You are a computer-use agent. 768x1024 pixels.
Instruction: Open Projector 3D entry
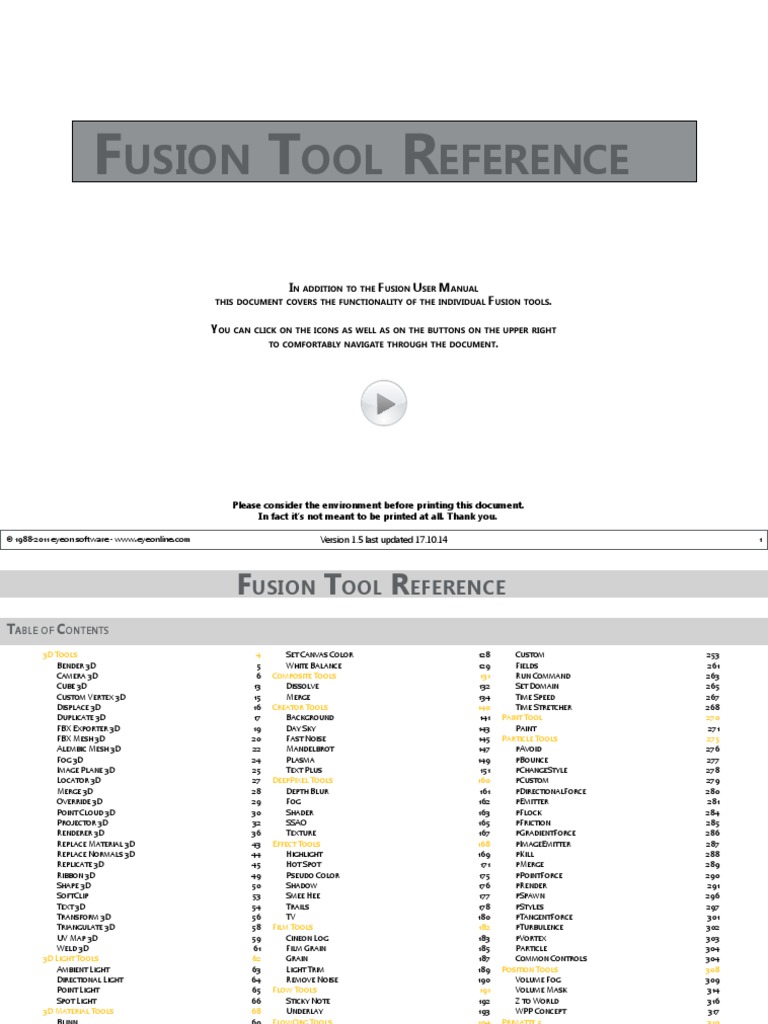click(82, 823)
